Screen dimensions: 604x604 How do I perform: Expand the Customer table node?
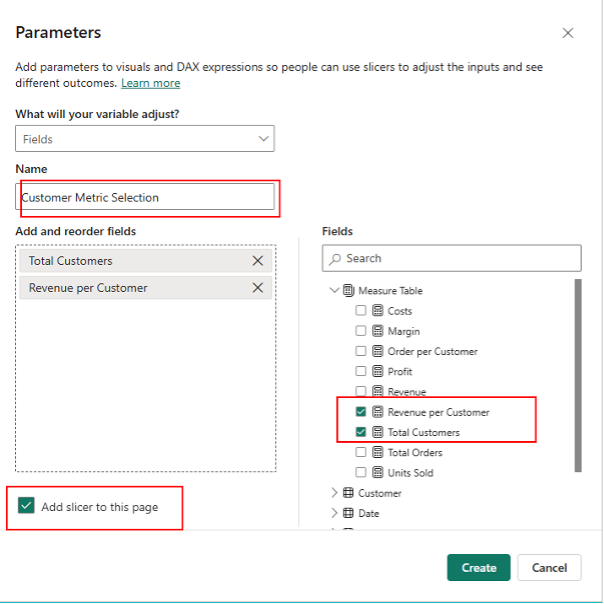pyautogui.click(x=334, y=493)
